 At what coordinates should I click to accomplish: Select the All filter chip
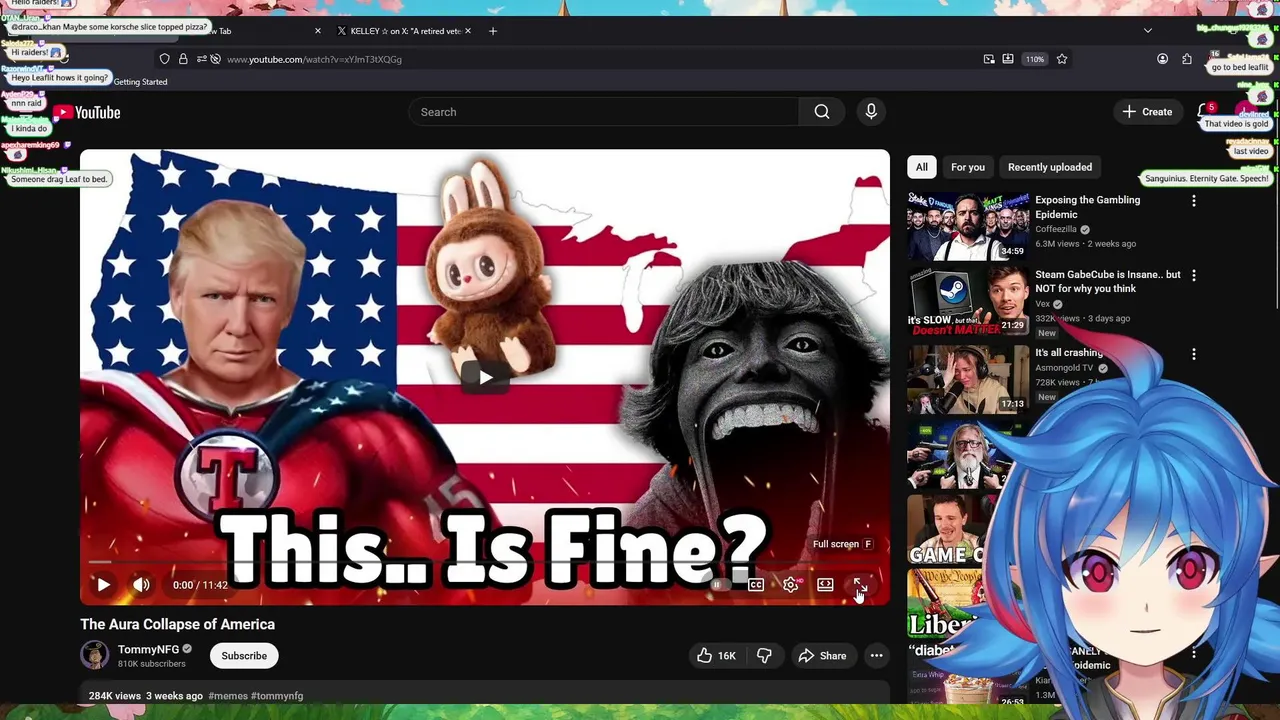tap(922, 167)
